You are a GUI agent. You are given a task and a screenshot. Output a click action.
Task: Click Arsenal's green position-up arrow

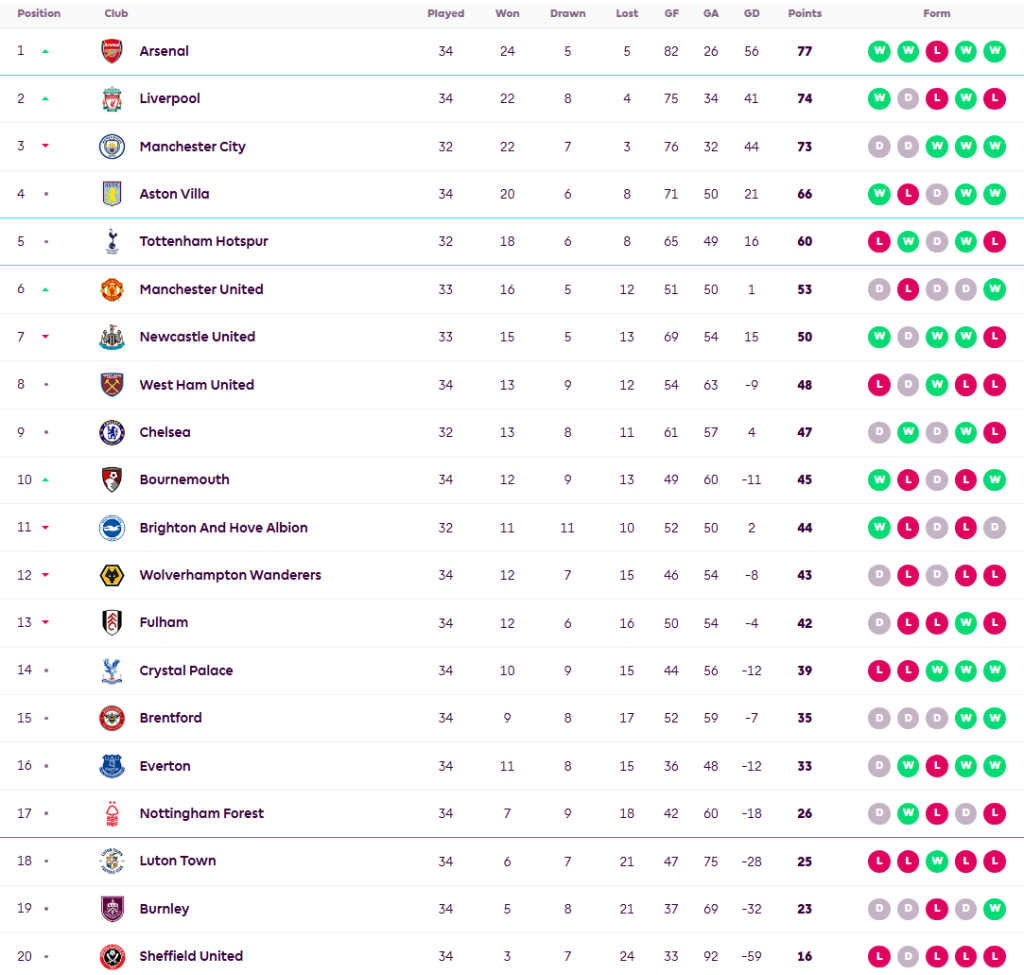[x=45, y=51]
